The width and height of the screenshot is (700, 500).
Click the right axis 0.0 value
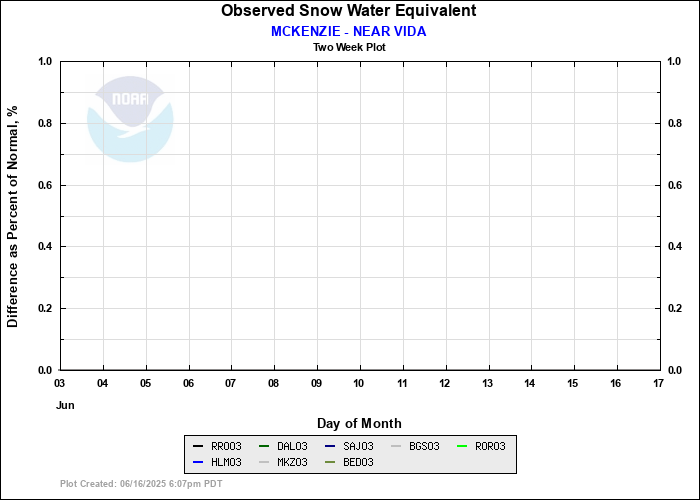pos(675,370)
